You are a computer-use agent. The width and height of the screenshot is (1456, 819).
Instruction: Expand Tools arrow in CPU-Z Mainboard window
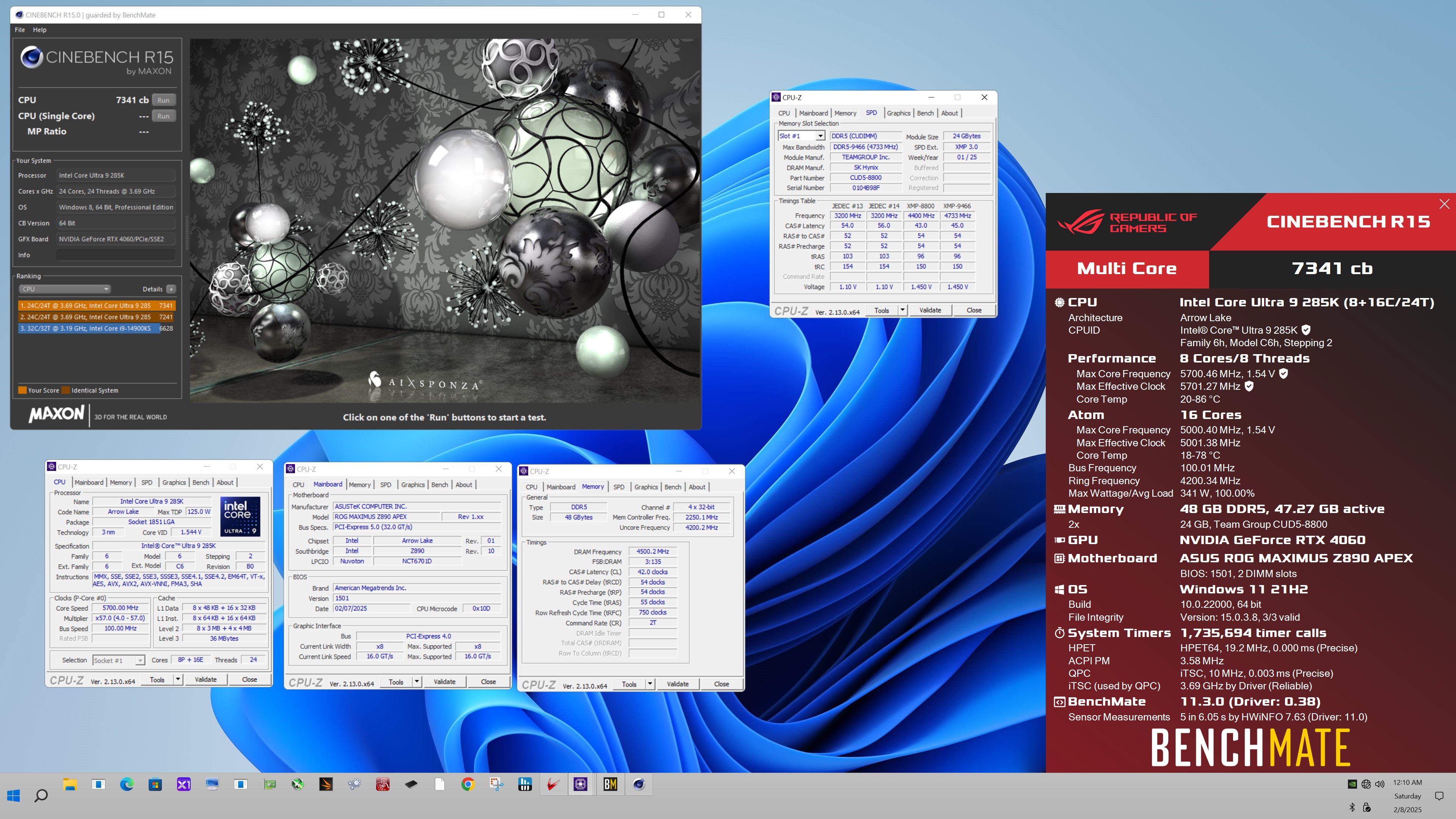(417, 682)
